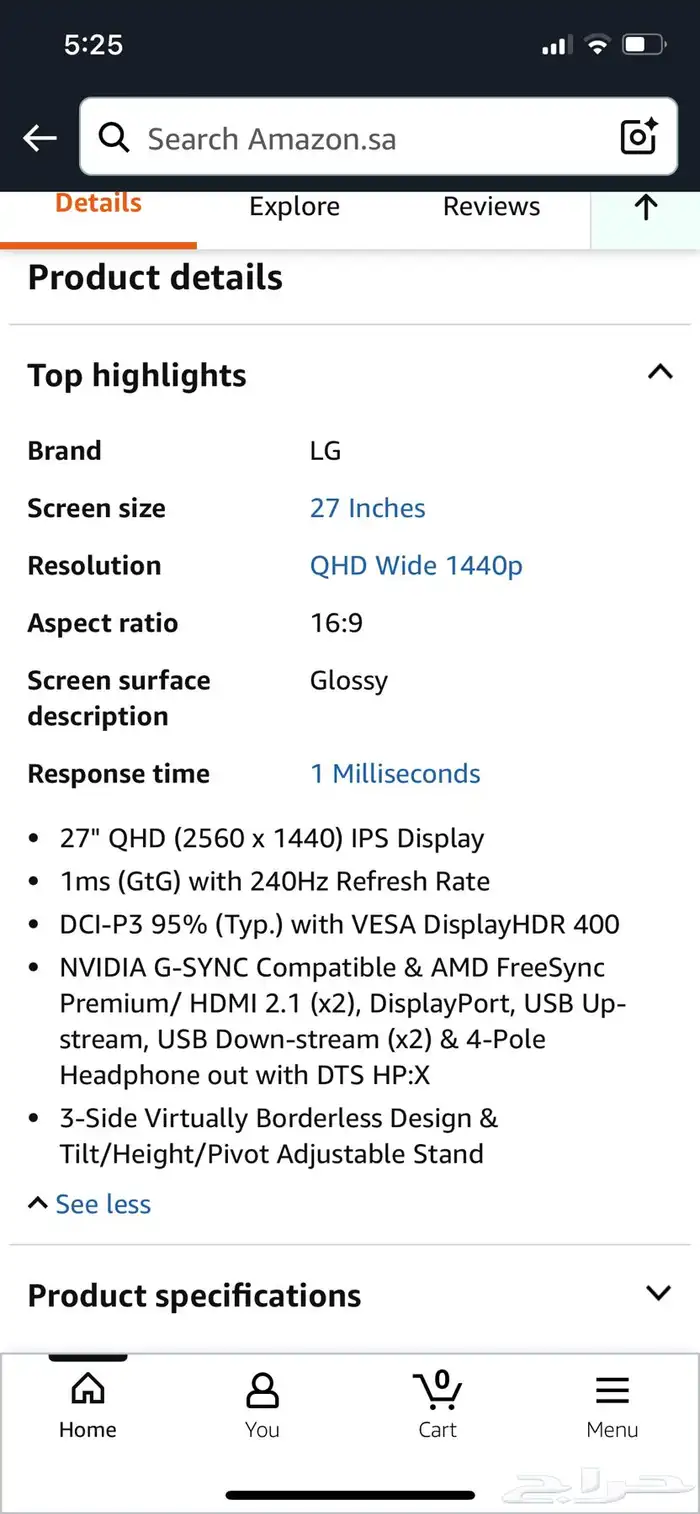The image size is (700, 1514).
Task: Open the QHD Wide 1440p resolution link
Action: coord(416,565)
